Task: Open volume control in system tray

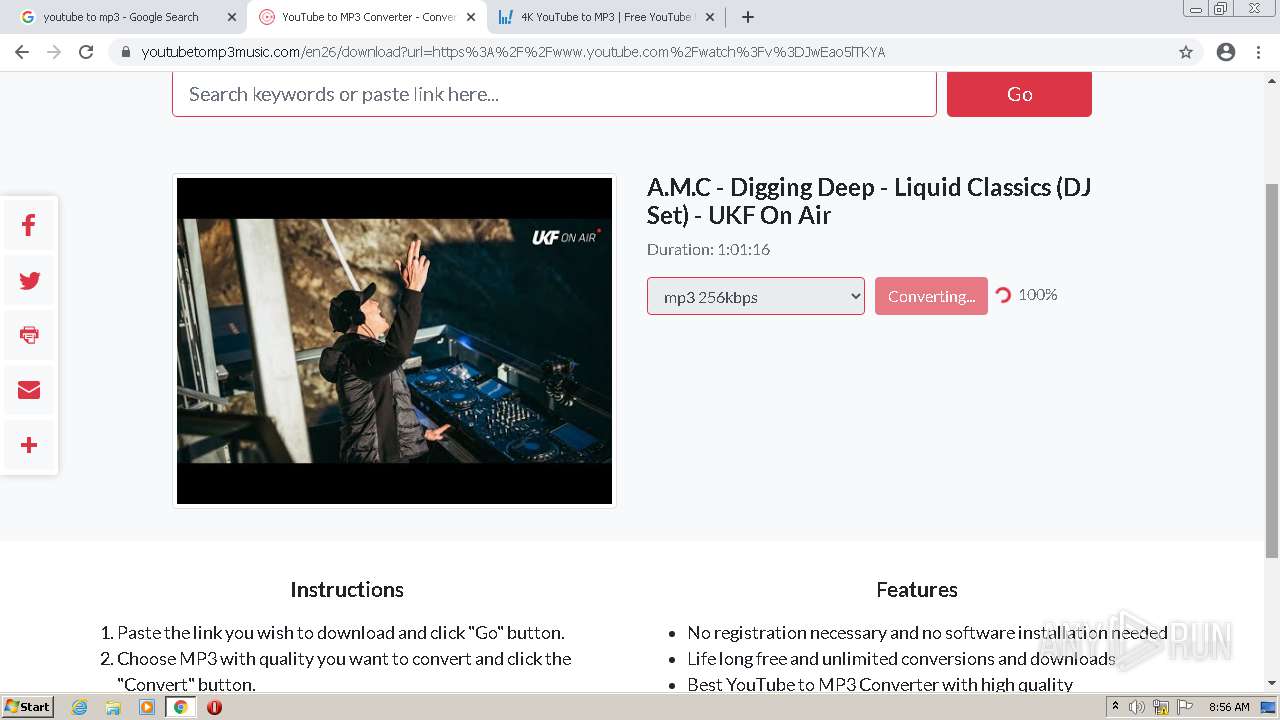Action: pos(1137,707)
